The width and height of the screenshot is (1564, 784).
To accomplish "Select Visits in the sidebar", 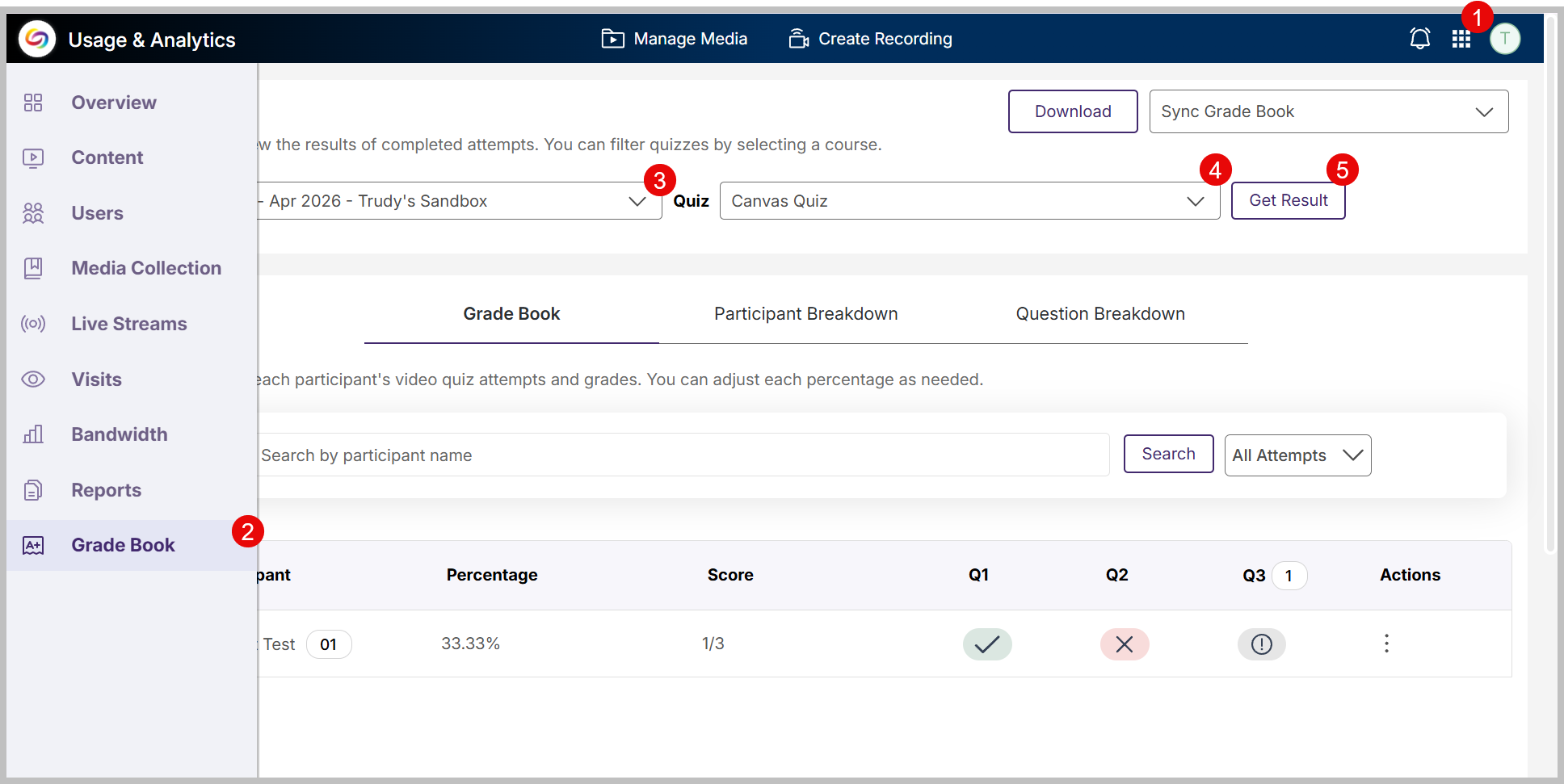I will click(97, 379).
